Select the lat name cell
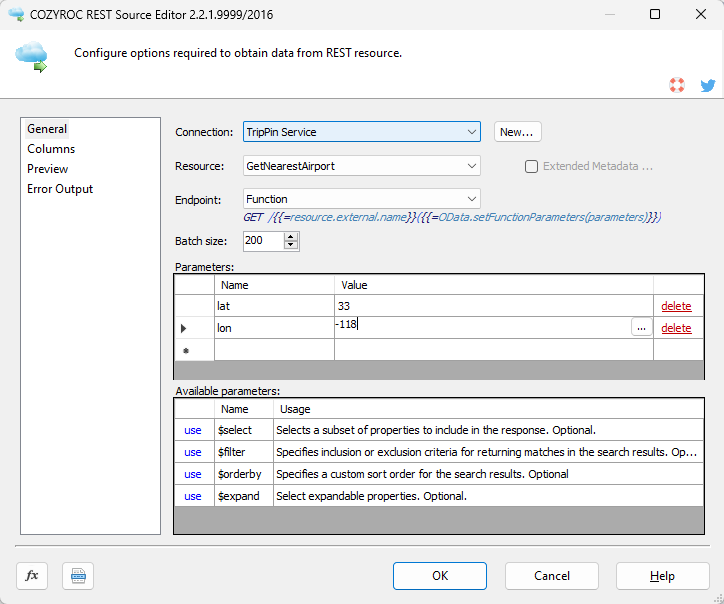 [274, 306]
